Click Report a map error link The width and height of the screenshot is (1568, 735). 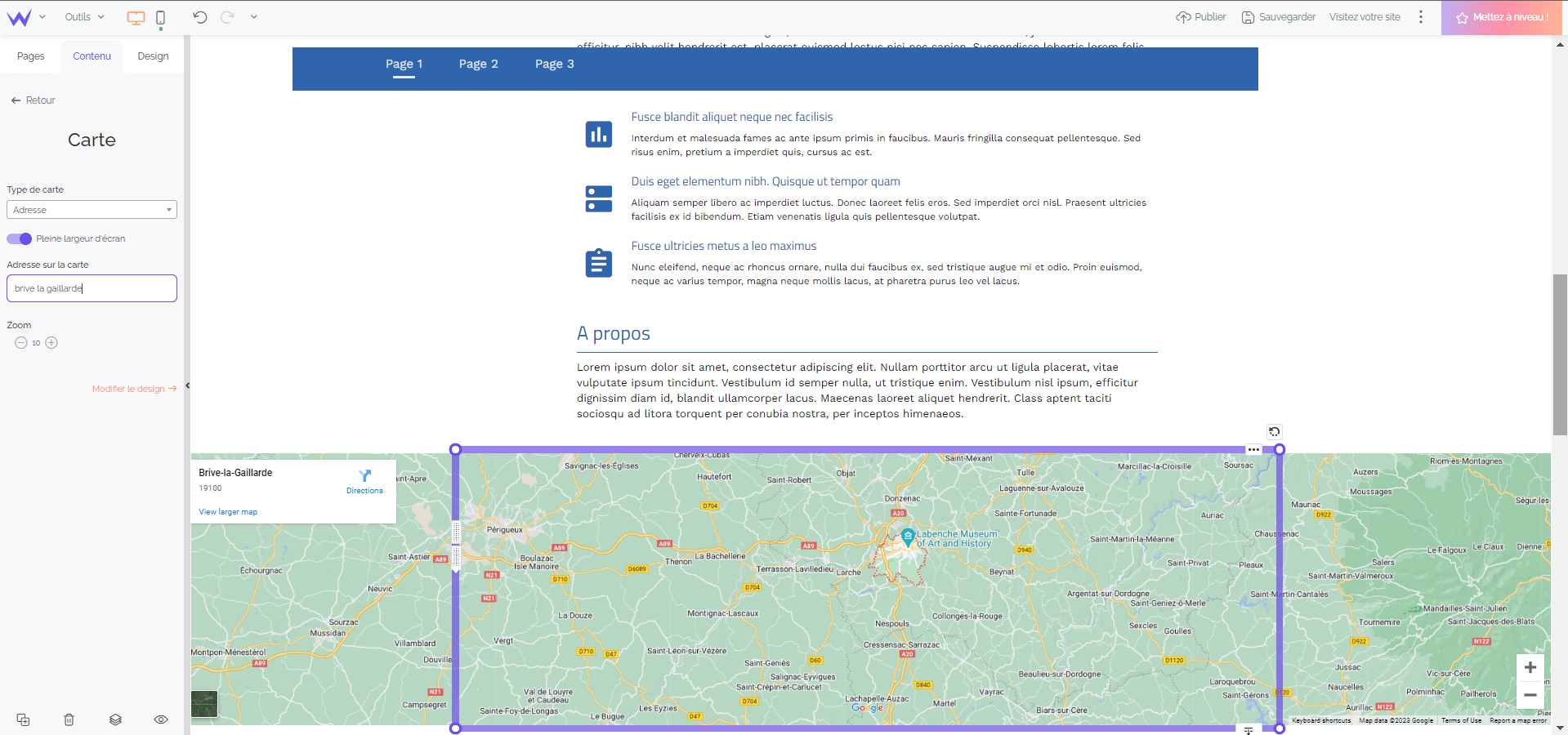pos(1517,720)
